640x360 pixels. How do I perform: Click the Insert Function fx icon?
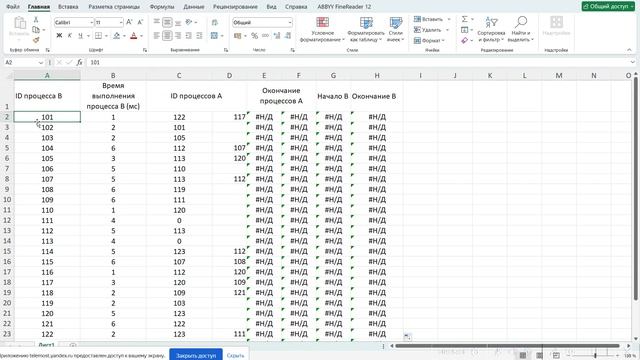(79, 62)
